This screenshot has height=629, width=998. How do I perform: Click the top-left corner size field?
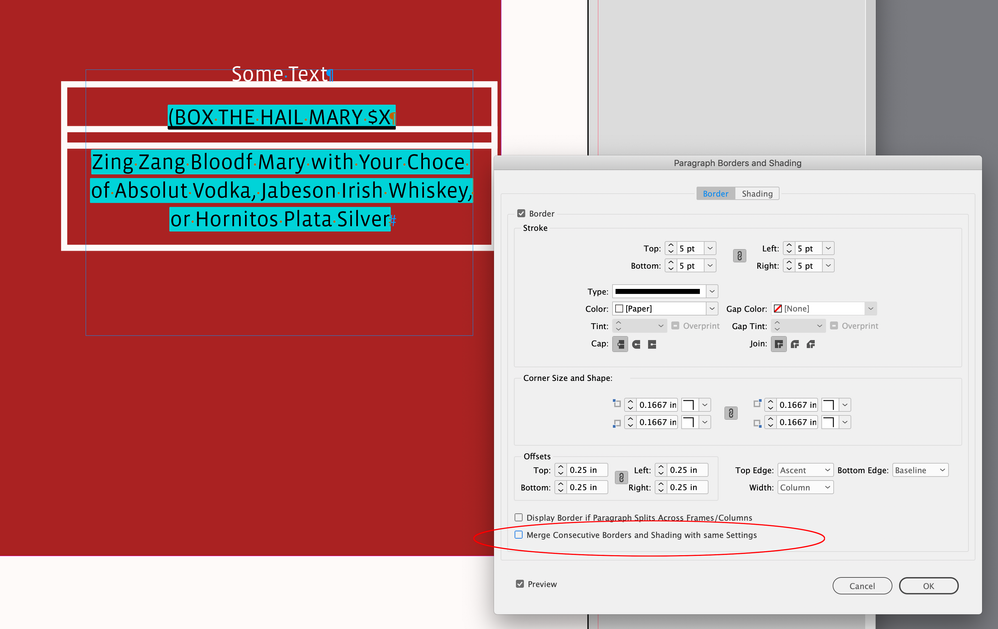coord(657,405)
